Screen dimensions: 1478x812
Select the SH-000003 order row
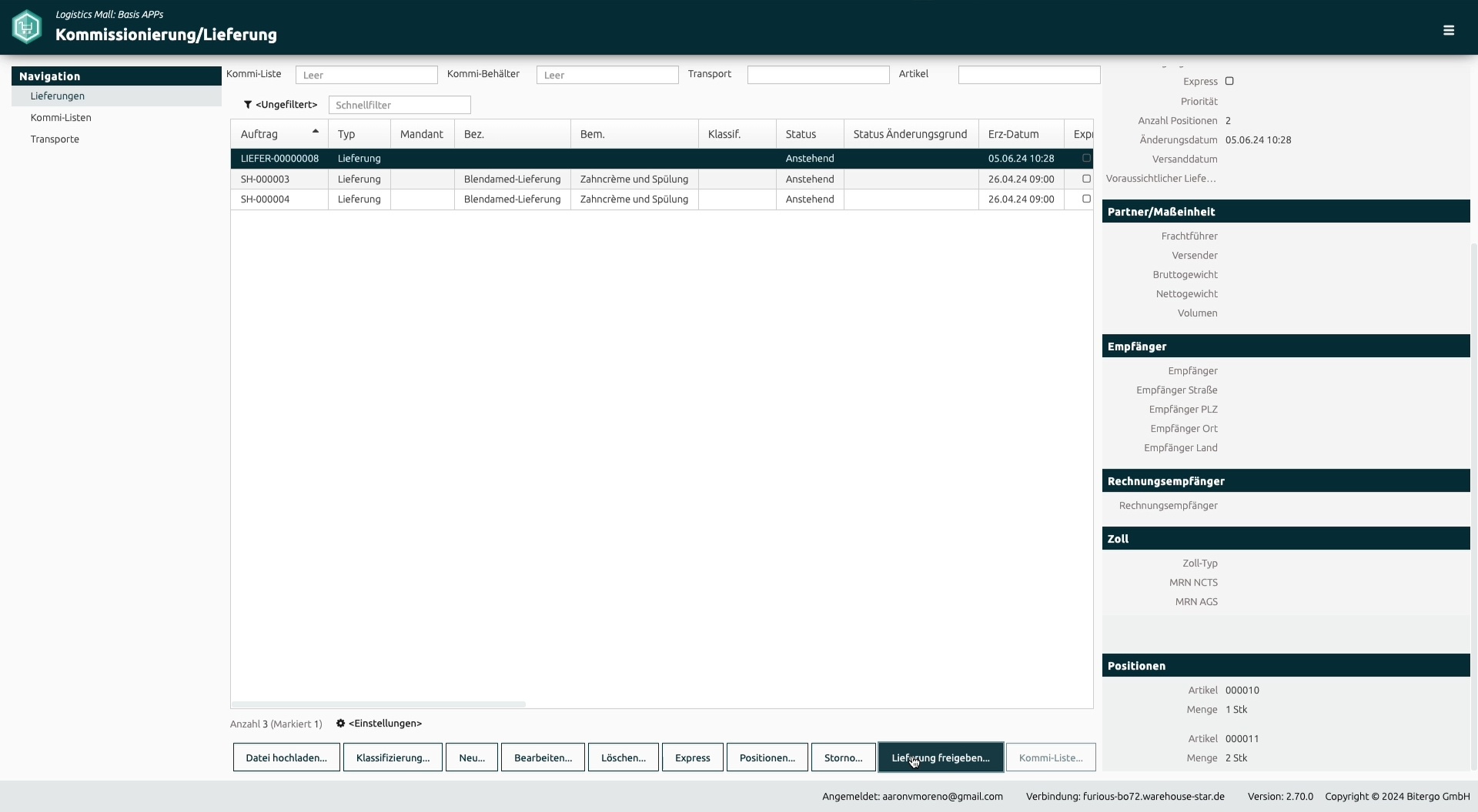tap(662, 179)
